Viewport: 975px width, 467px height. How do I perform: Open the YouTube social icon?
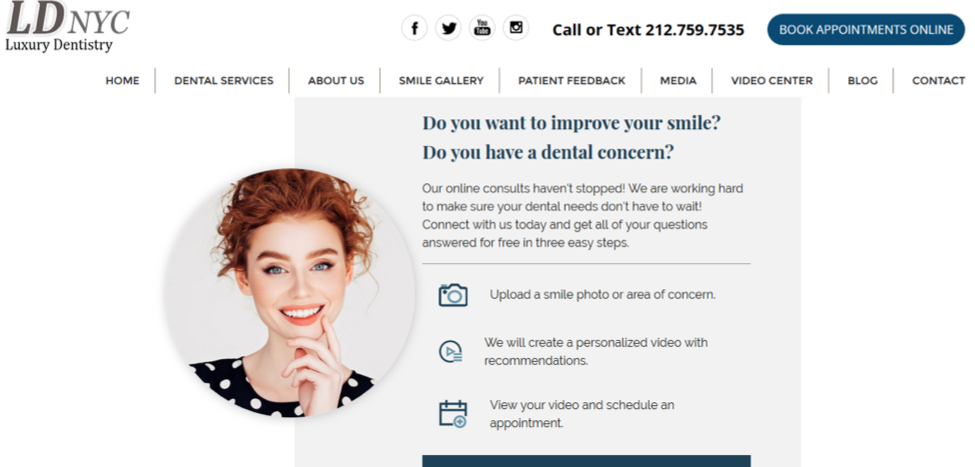(x=482, y=28)
